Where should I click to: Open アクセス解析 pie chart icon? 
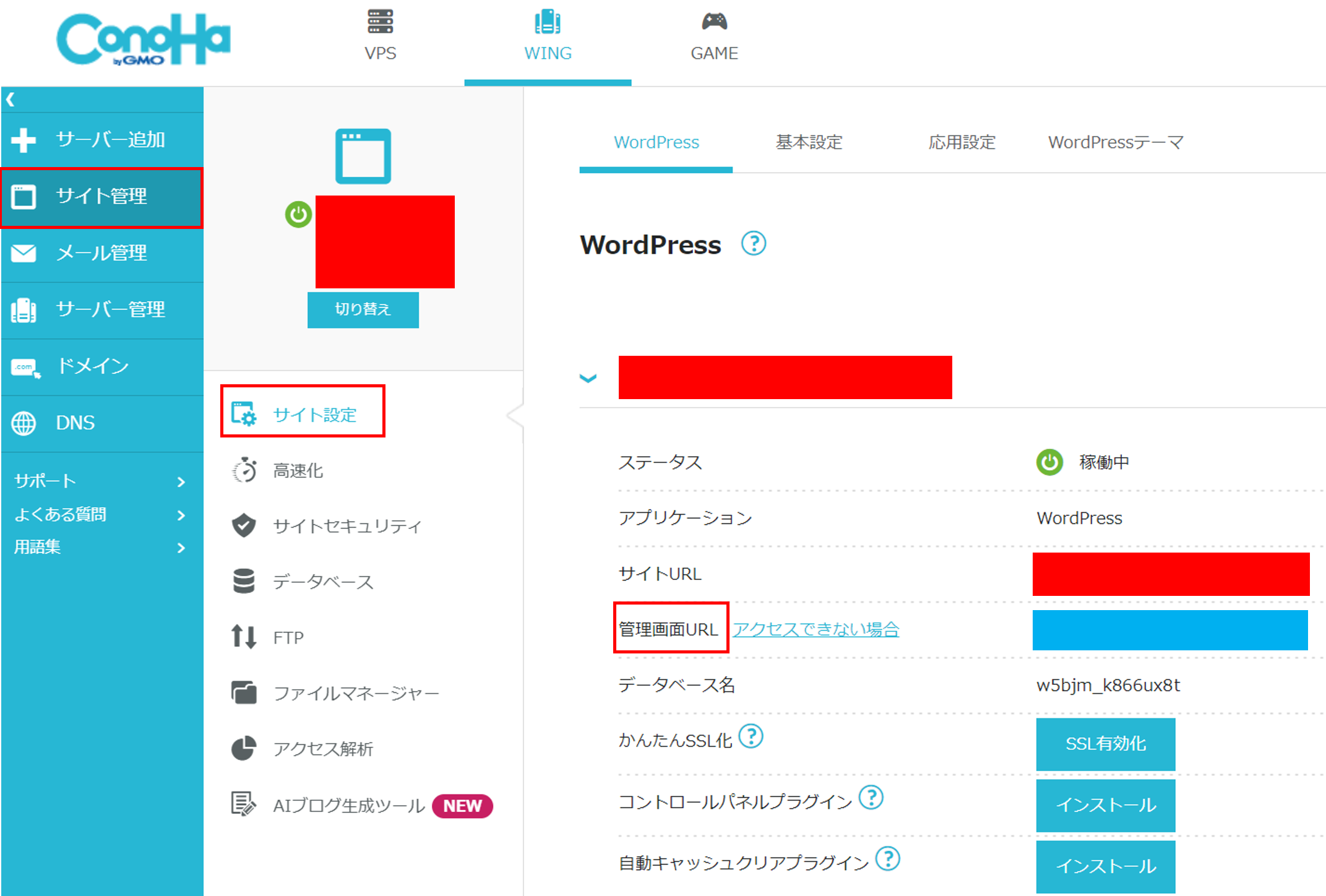244,748
